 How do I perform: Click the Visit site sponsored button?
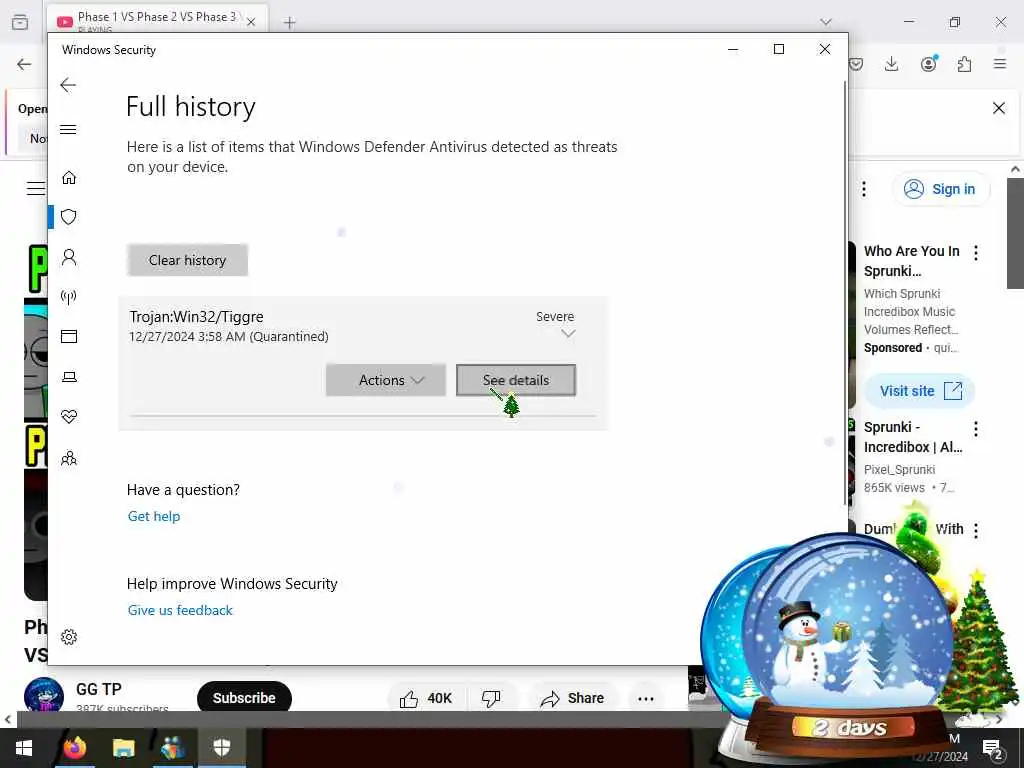(x=920, y=391)
